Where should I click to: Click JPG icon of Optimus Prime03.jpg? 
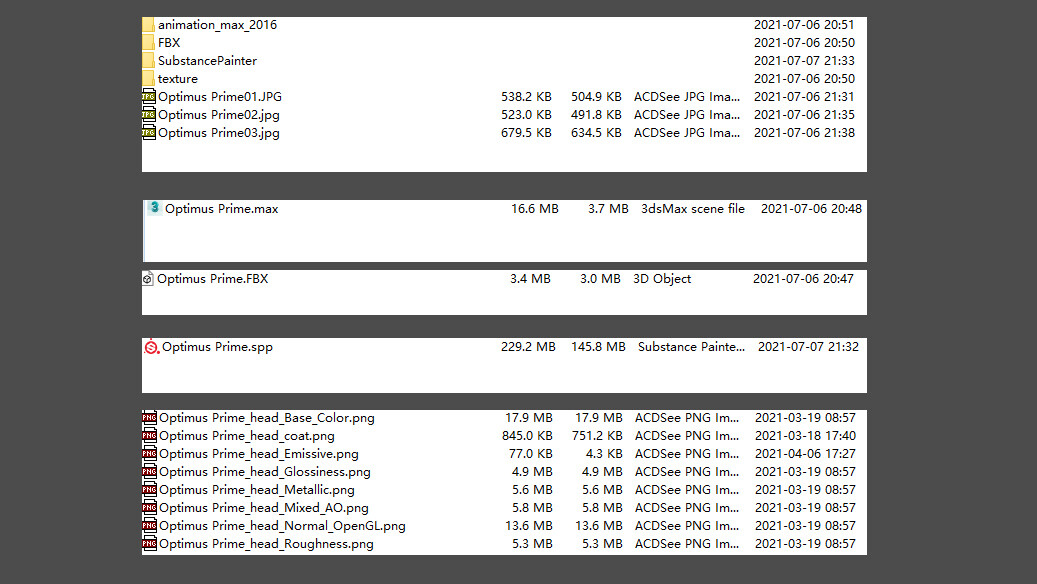[149, 132]
